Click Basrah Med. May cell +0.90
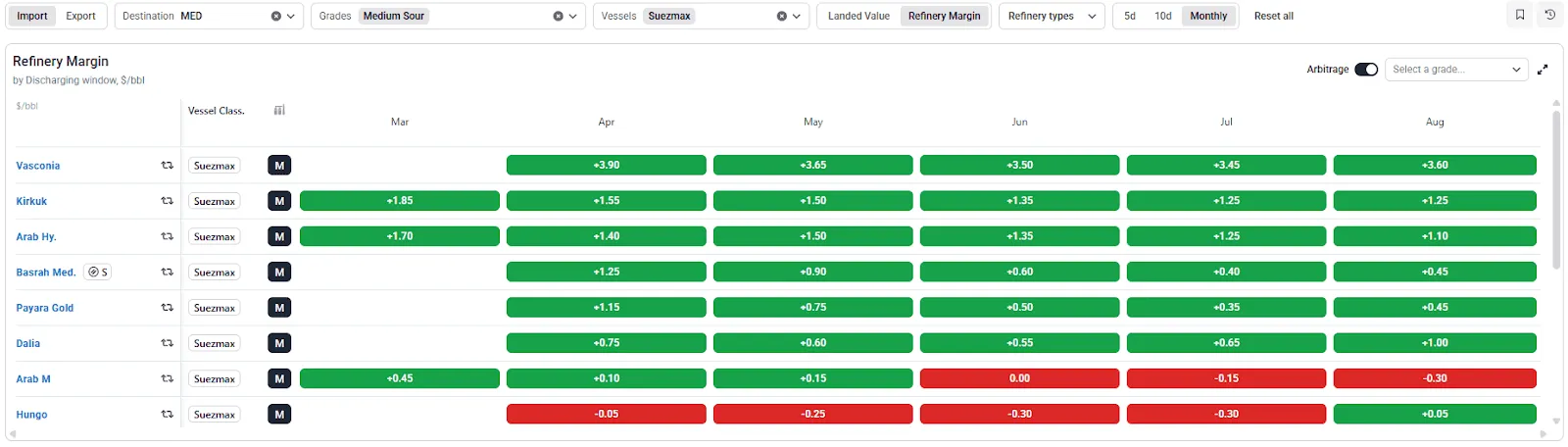The image size is (1568, 447). (x=813, y=272)
